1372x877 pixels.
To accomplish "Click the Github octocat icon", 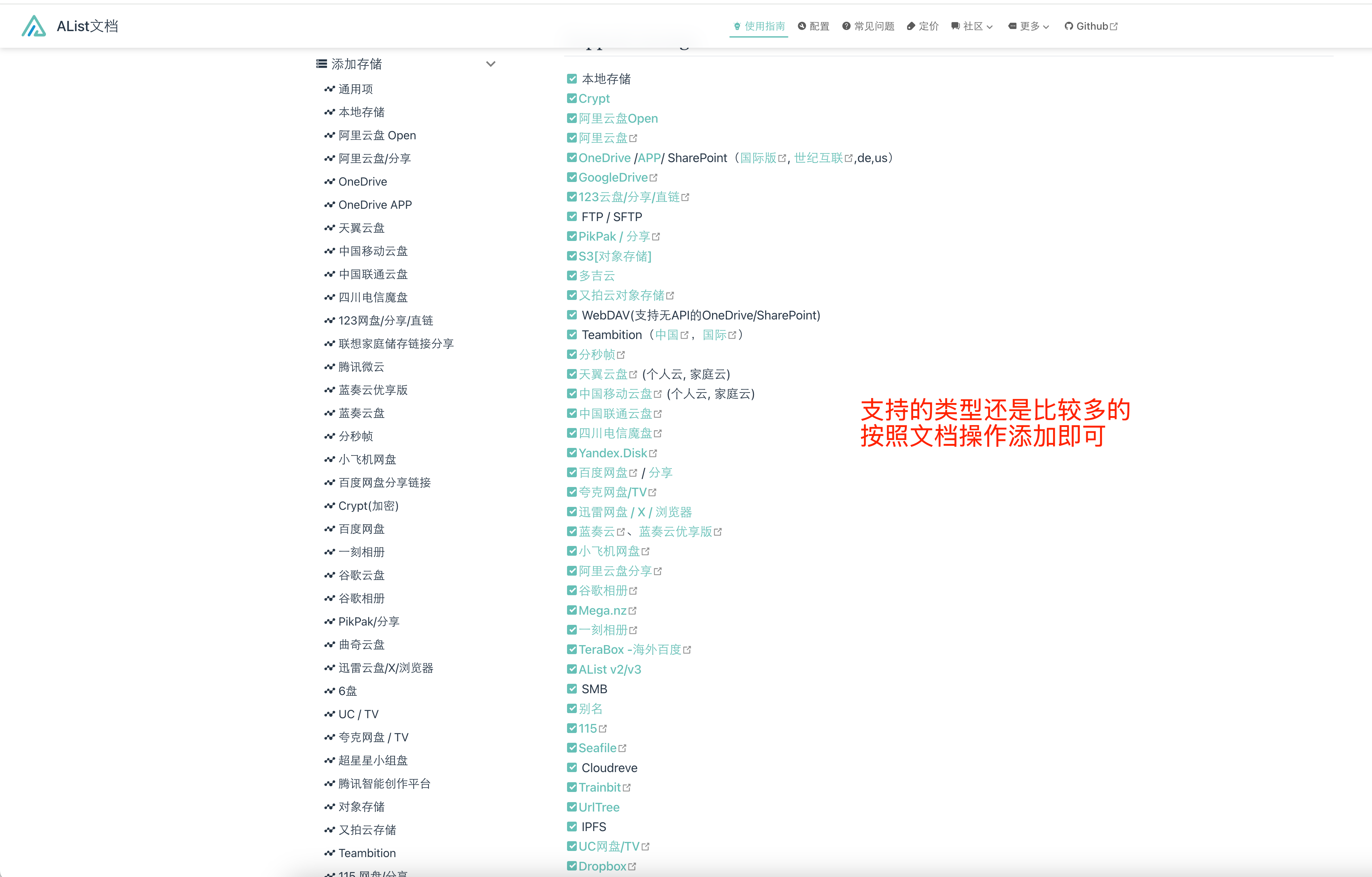I will tap(1068, 26).
